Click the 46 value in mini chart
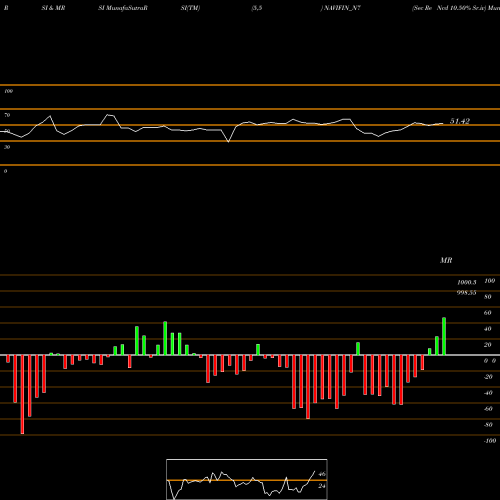This screenshot has width=500, height=500. [322, 474]
